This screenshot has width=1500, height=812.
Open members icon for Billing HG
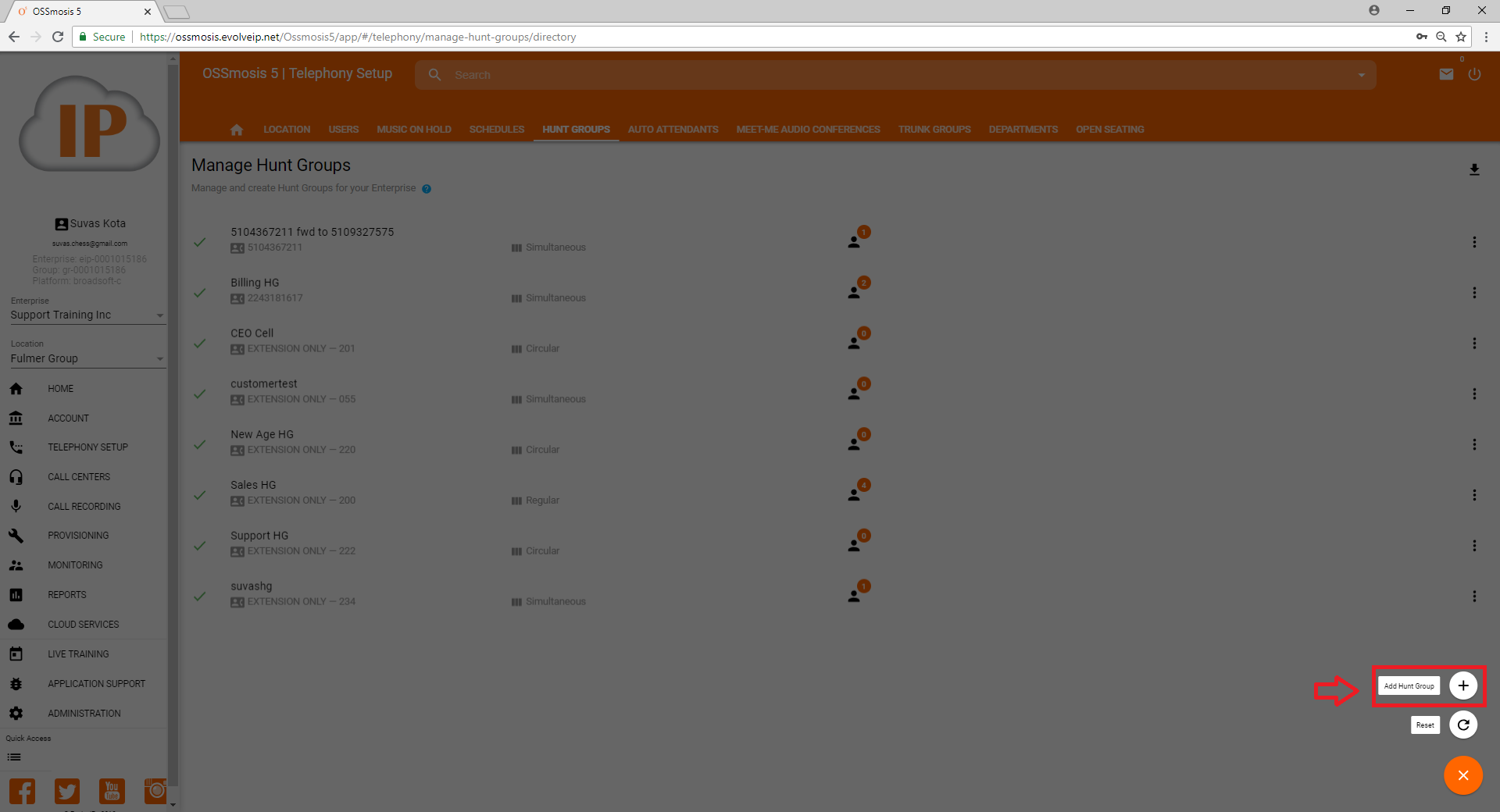pyautogui.click(x=855, y=293)
